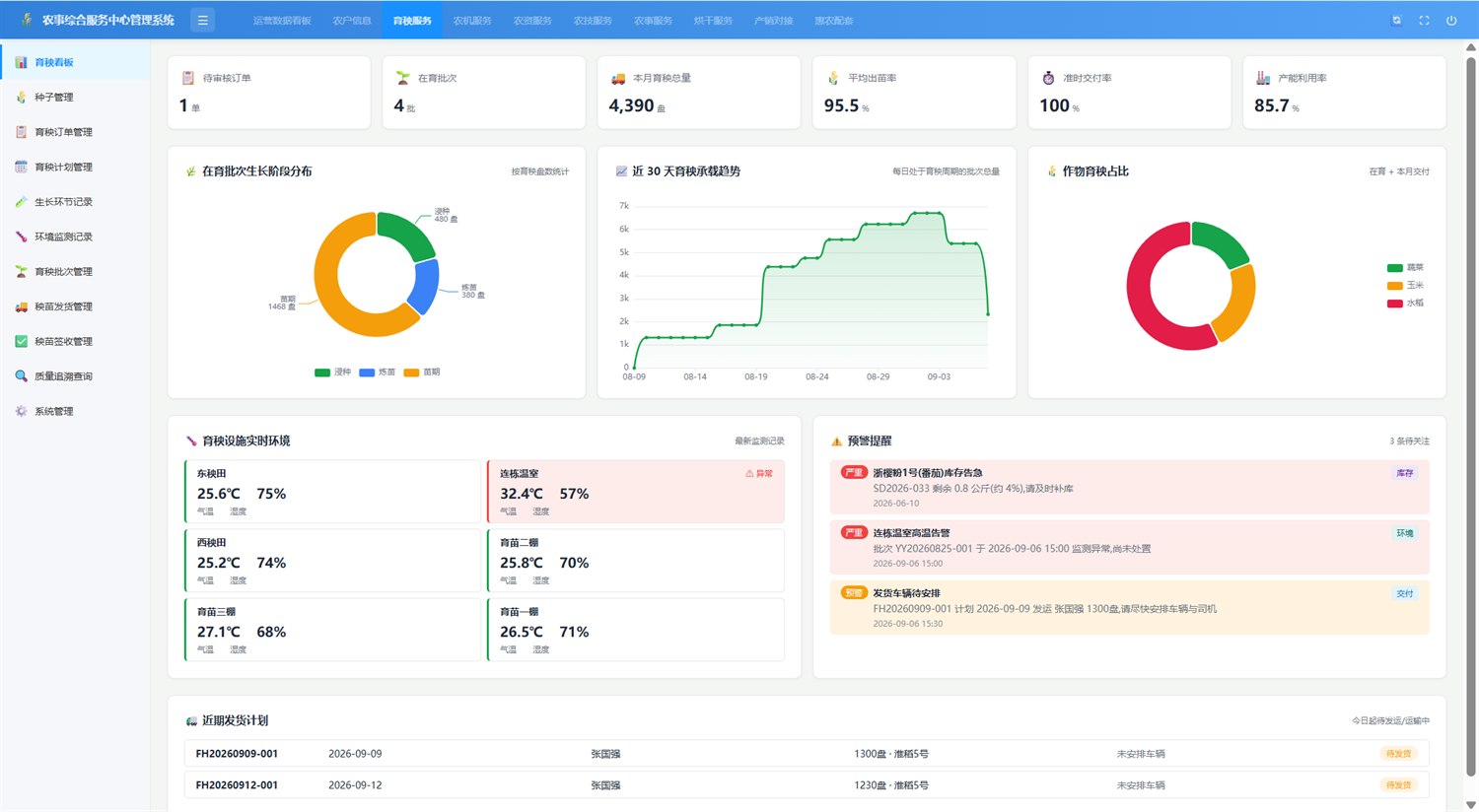Open the 发货车辆待安排 alert

pyautogui.click(x=1129, y=607)
